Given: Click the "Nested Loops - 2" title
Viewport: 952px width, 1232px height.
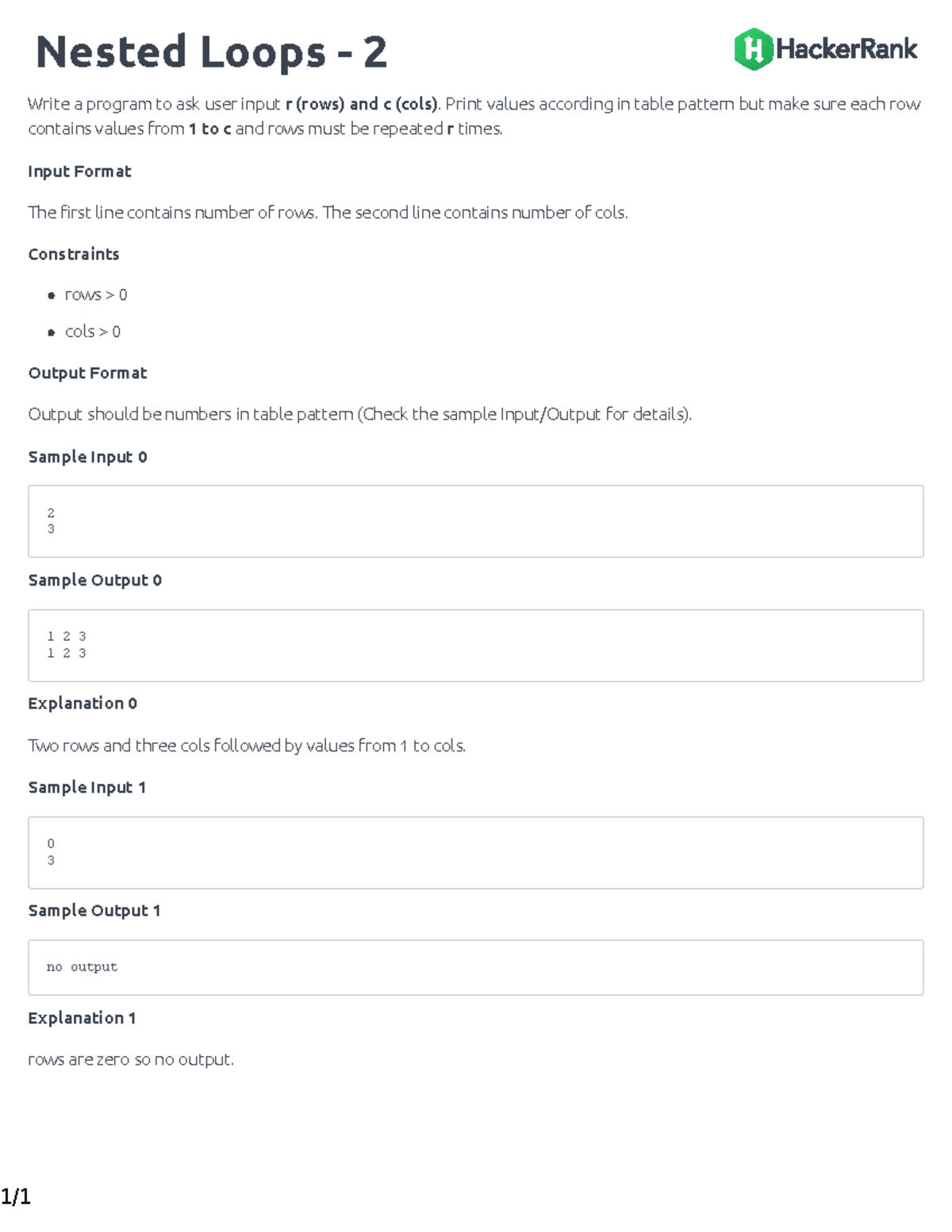Looking at the screenshot, I should pos(211,52).
